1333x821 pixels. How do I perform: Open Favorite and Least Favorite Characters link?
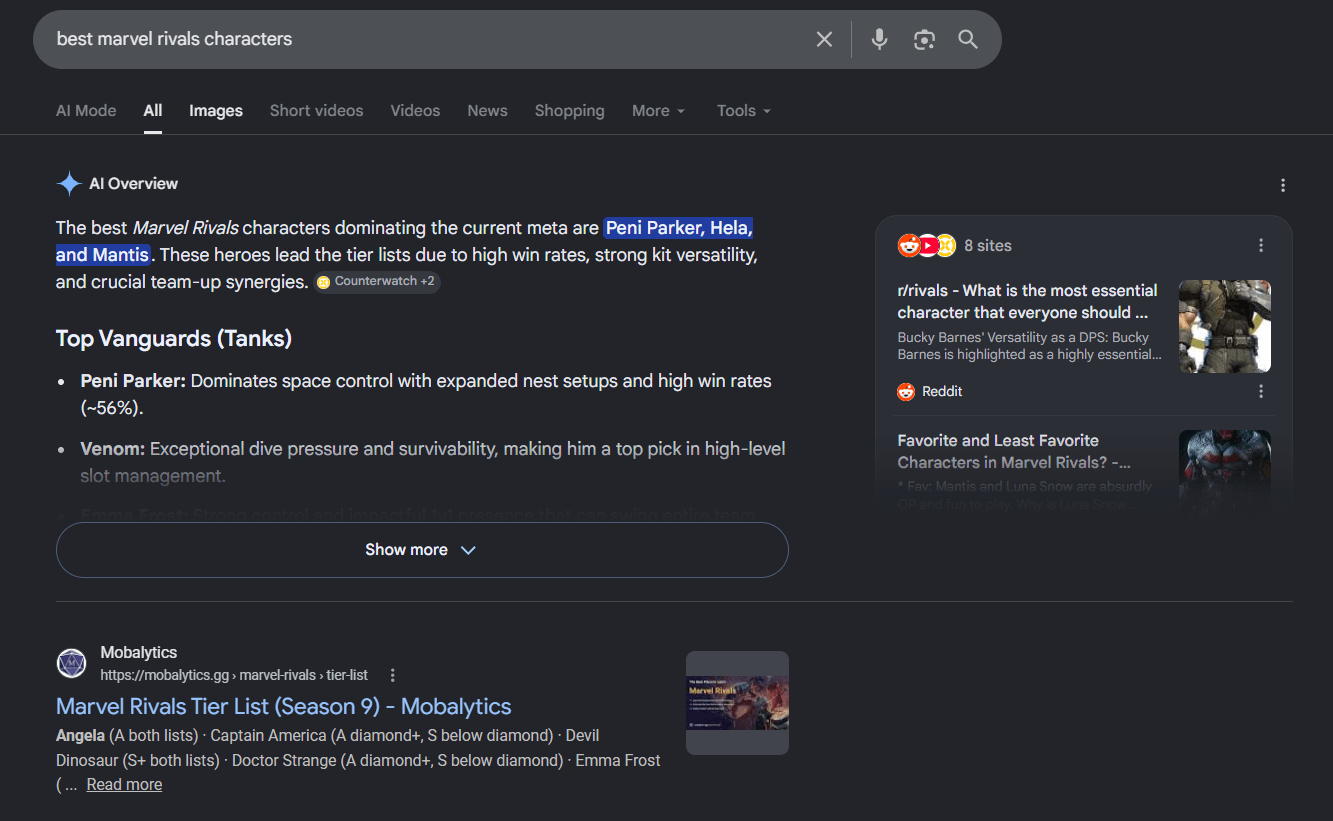pyautogui.click(x=1014, y=451)
